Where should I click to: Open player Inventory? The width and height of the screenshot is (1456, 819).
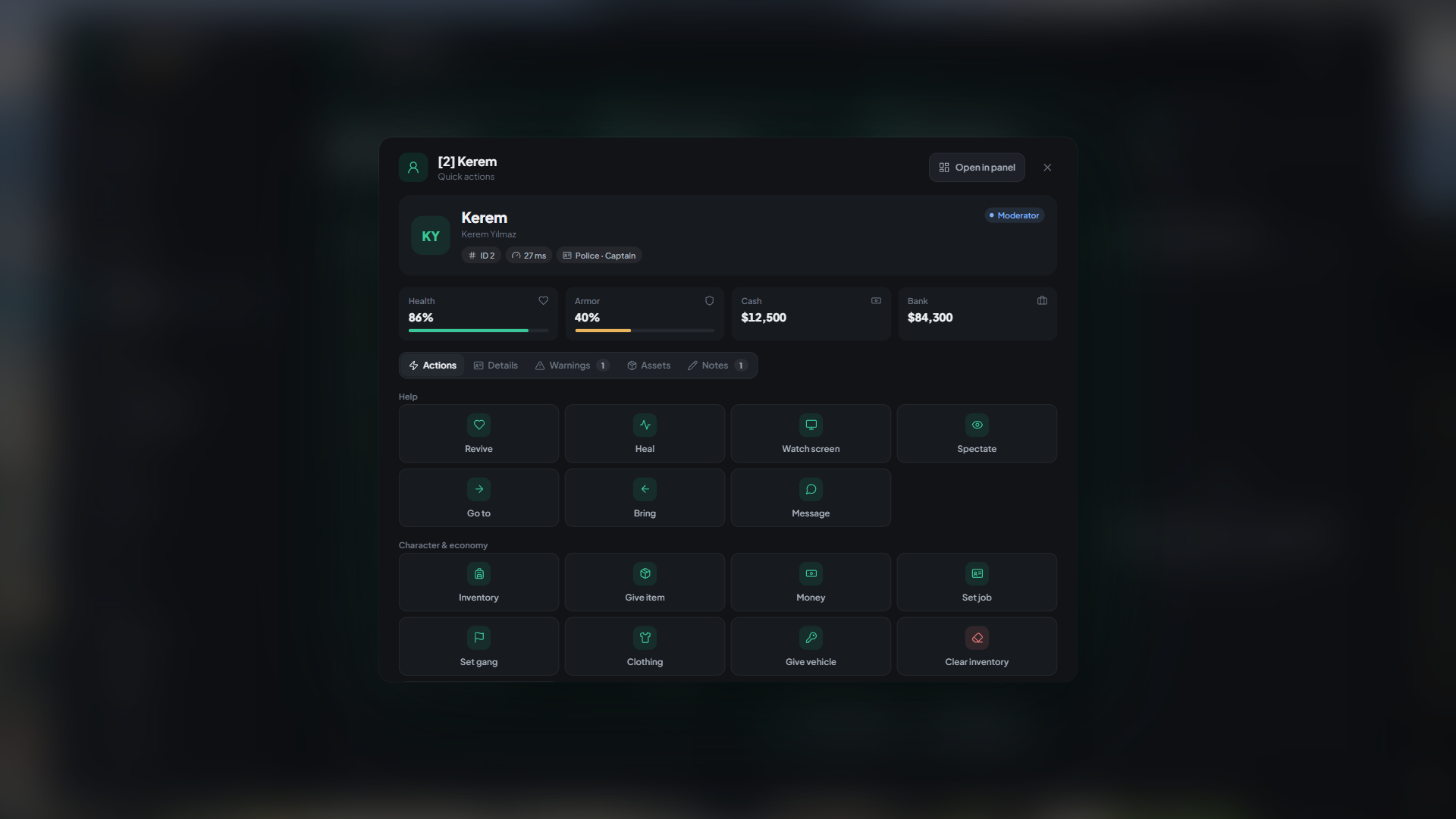479,582
